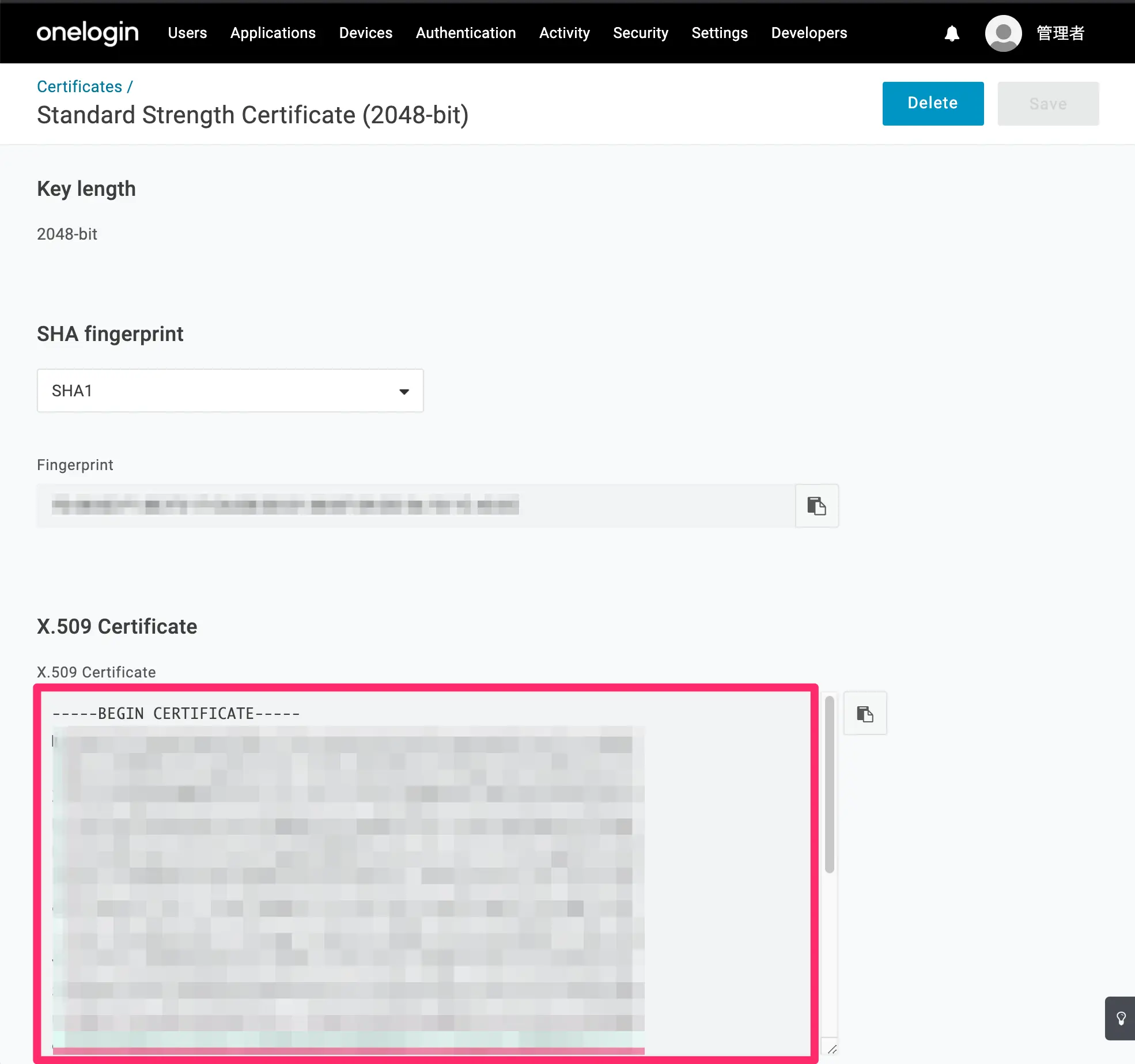
Task: Click the user avatar icon
Action: point(1003,33)
